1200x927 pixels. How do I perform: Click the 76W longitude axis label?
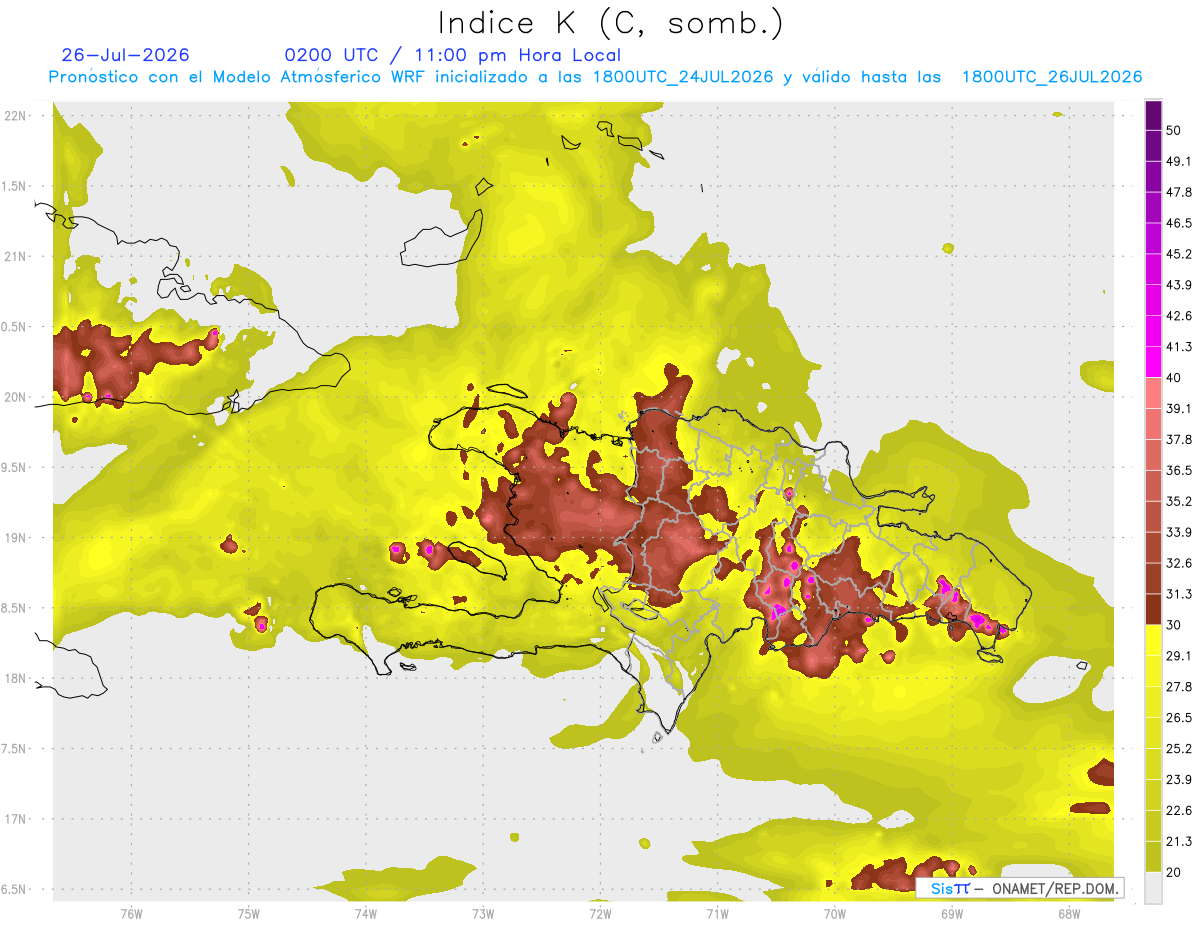[x=131, y=914]
